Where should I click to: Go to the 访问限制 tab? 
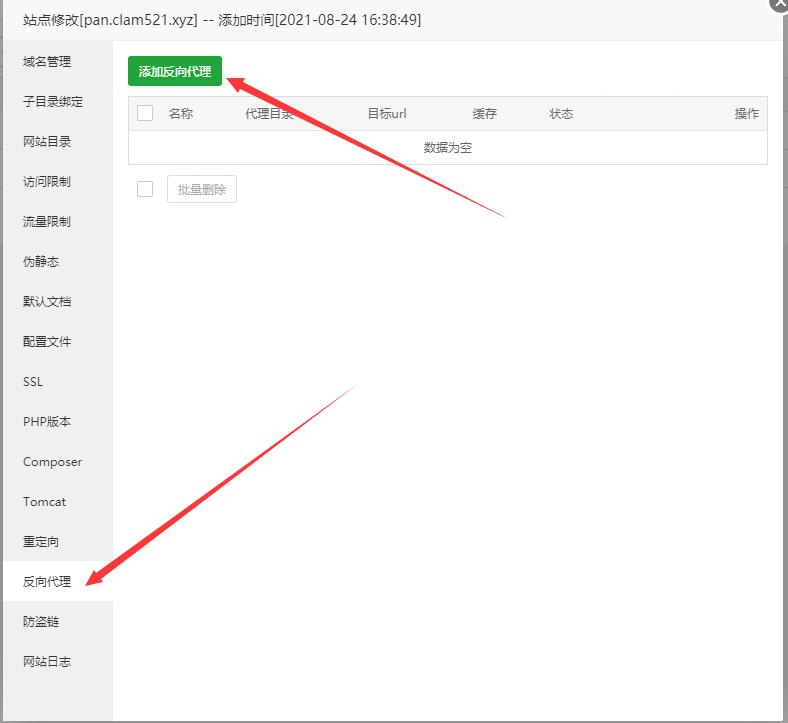[58, 181]
